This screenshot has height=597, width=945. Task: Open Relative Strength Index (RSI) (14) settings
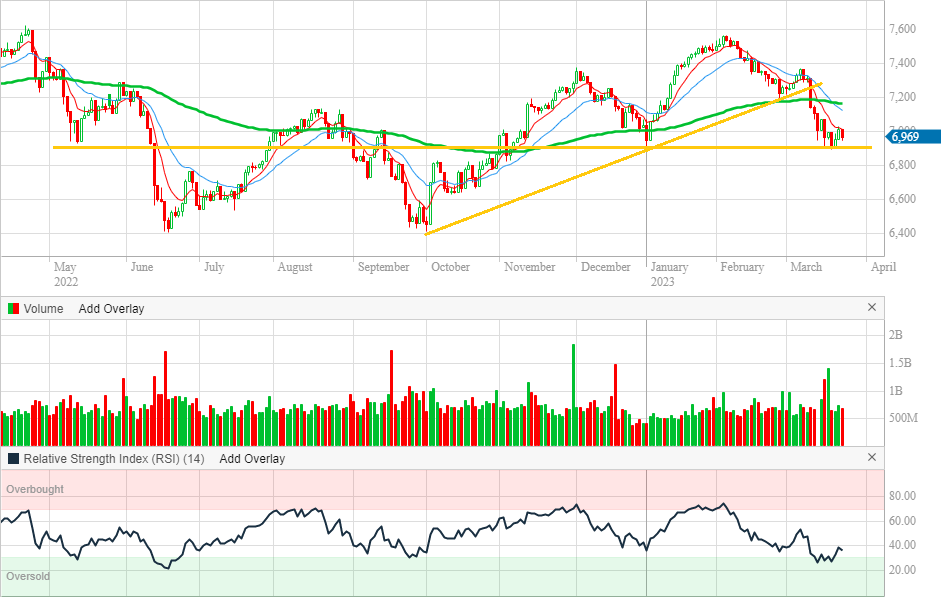(114, 459)
